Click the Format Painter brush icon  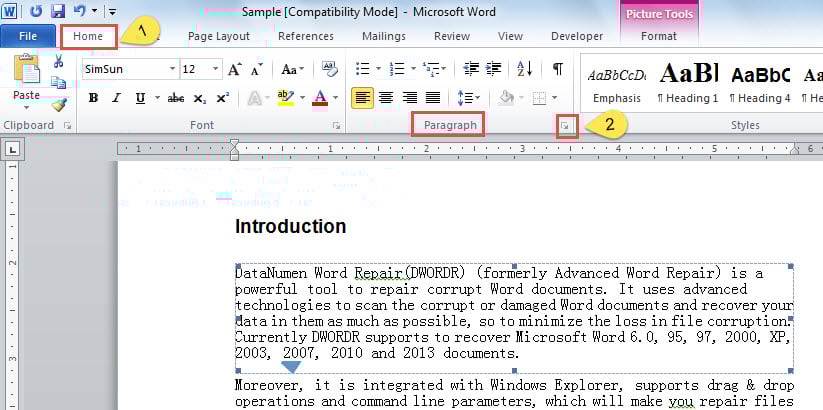click(x=59, y=104)
